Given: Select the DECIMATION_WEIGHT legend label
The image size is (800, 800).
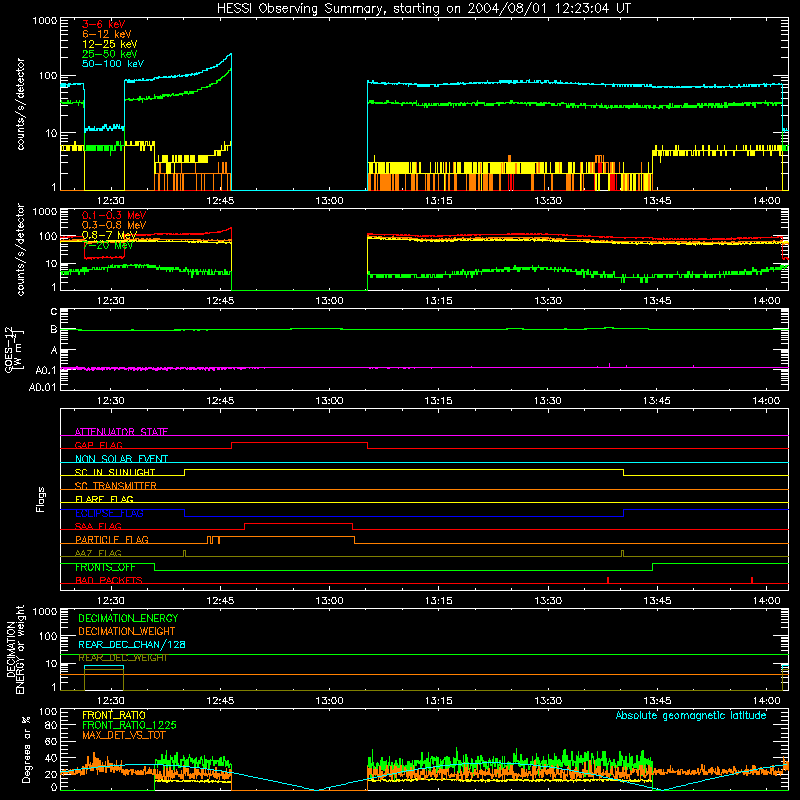Looking at the screenshot, I should 127,631.
